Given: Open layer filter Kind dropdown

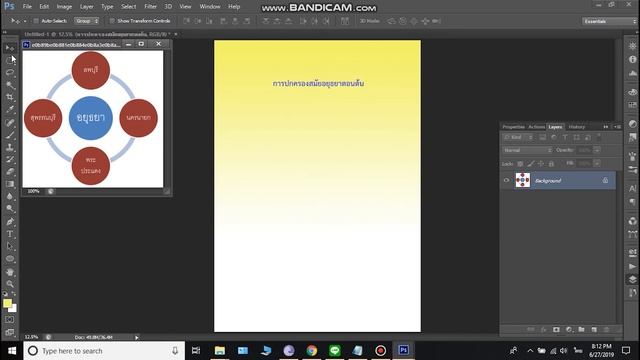Looking at the screenshot, I should 518,138.
